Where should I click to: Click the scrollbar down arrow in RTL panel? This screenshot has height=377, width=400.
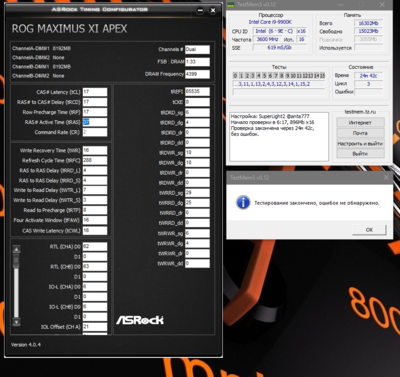click(x=16, y=322)
